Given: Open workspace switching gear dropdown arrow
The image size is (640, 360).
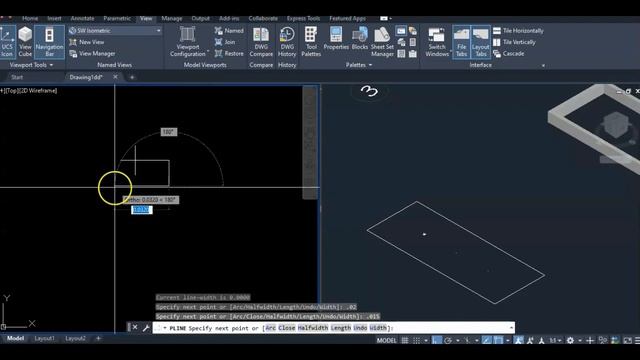Looking at the screenshot, I should 580,340.
